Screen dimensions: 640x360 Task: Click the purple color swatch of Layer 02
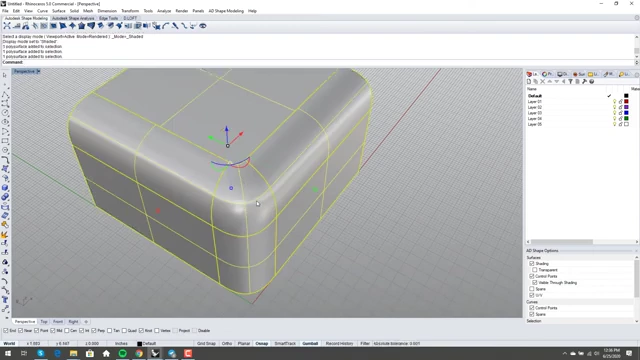coord(626,107)
